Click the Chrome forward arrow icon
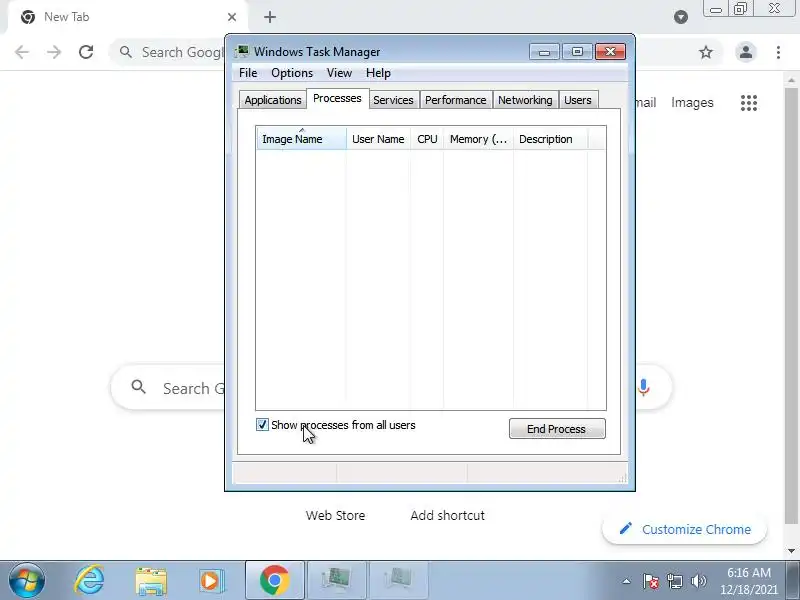 click(x=54, y=52)
